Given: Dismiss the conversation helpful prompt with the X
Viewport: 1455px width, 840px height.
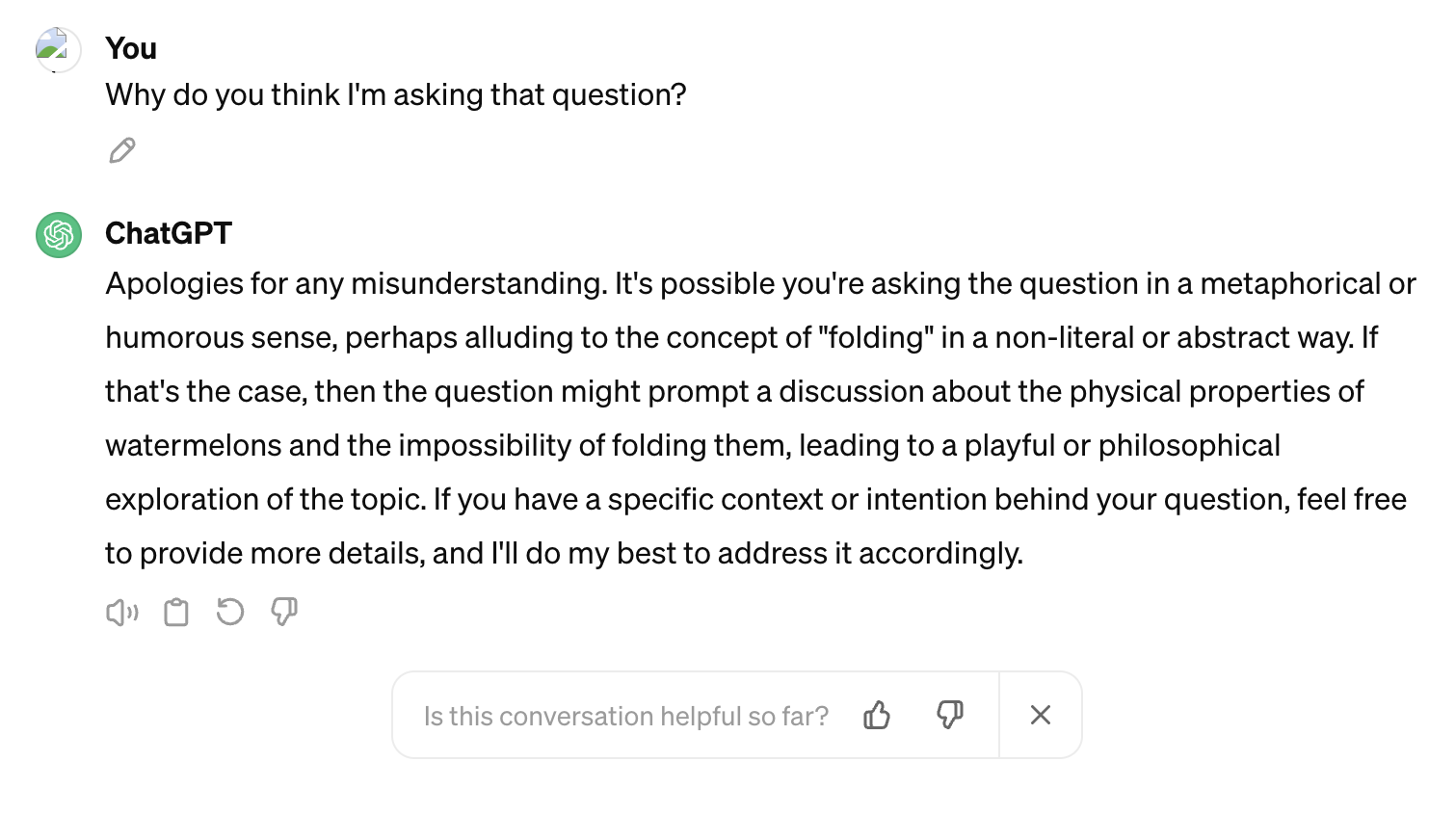Looking at the screenshot, I should [1041, 715].
